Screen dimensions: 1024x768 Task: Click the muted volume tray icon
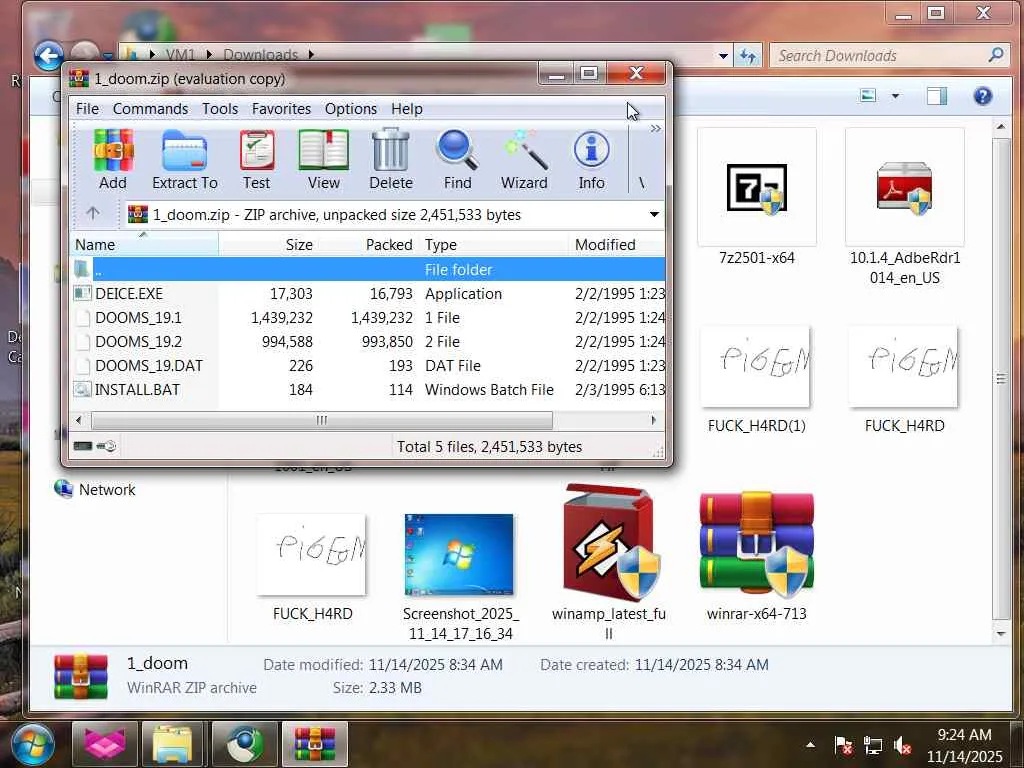(x=903, y=745)
